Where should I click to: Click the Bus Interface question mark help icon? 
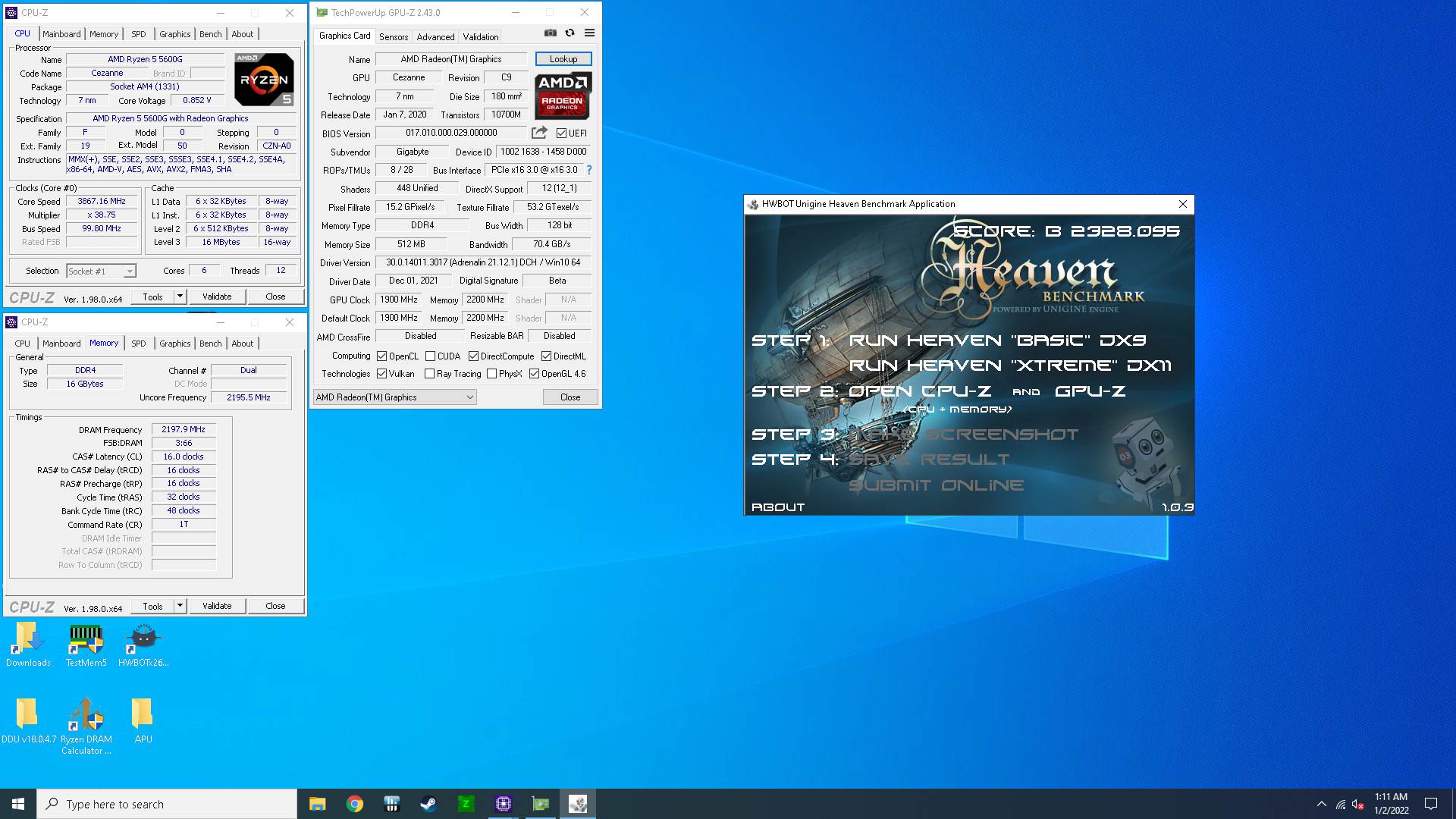(x=589, y=170)
